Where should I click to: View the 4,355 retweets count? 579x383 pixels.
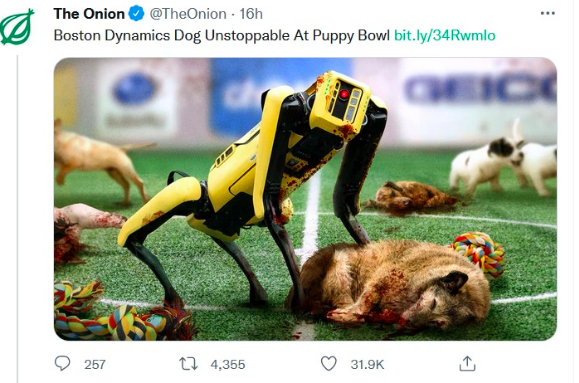click(x=228, y=365)
